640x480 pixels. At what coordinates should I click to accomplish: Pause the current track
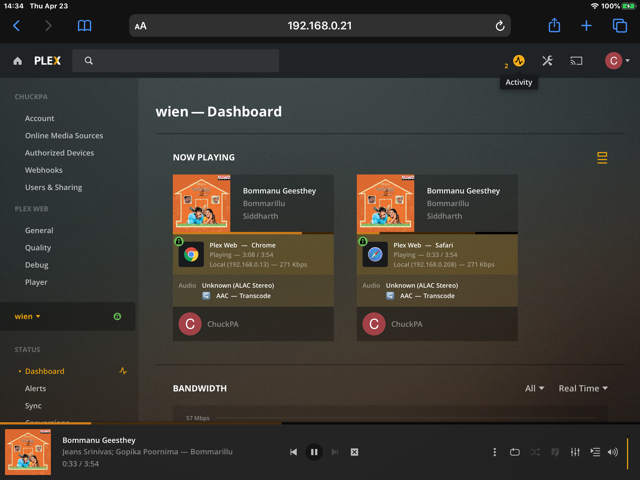pyautogui.click(x=314, y=452)
